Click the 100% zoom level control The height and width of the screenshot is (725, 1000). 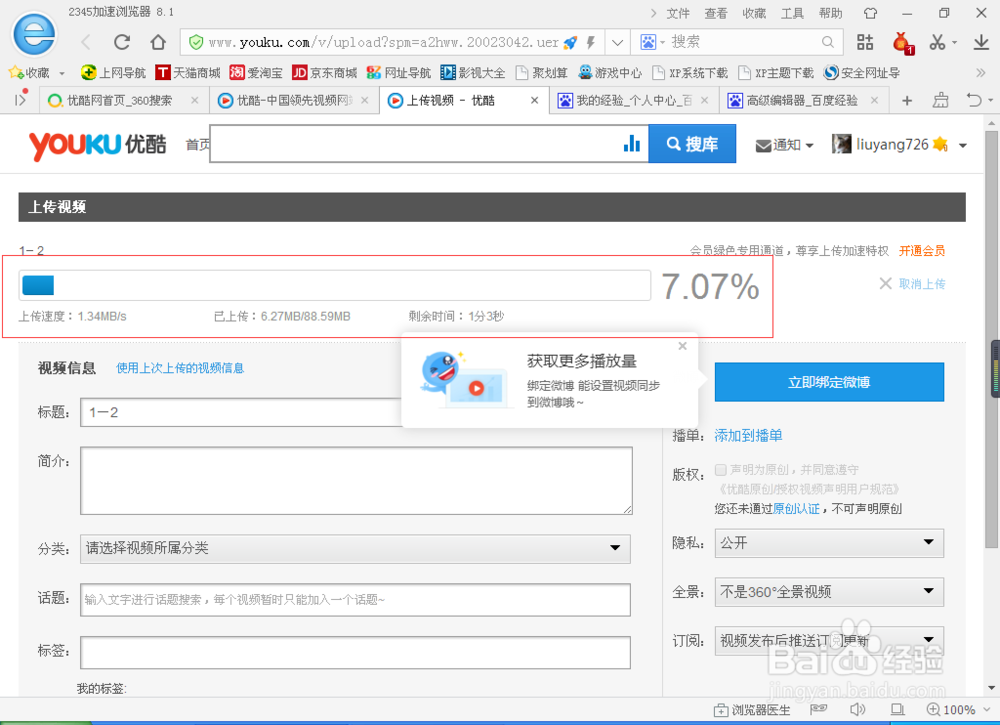[x=959, y=710]
